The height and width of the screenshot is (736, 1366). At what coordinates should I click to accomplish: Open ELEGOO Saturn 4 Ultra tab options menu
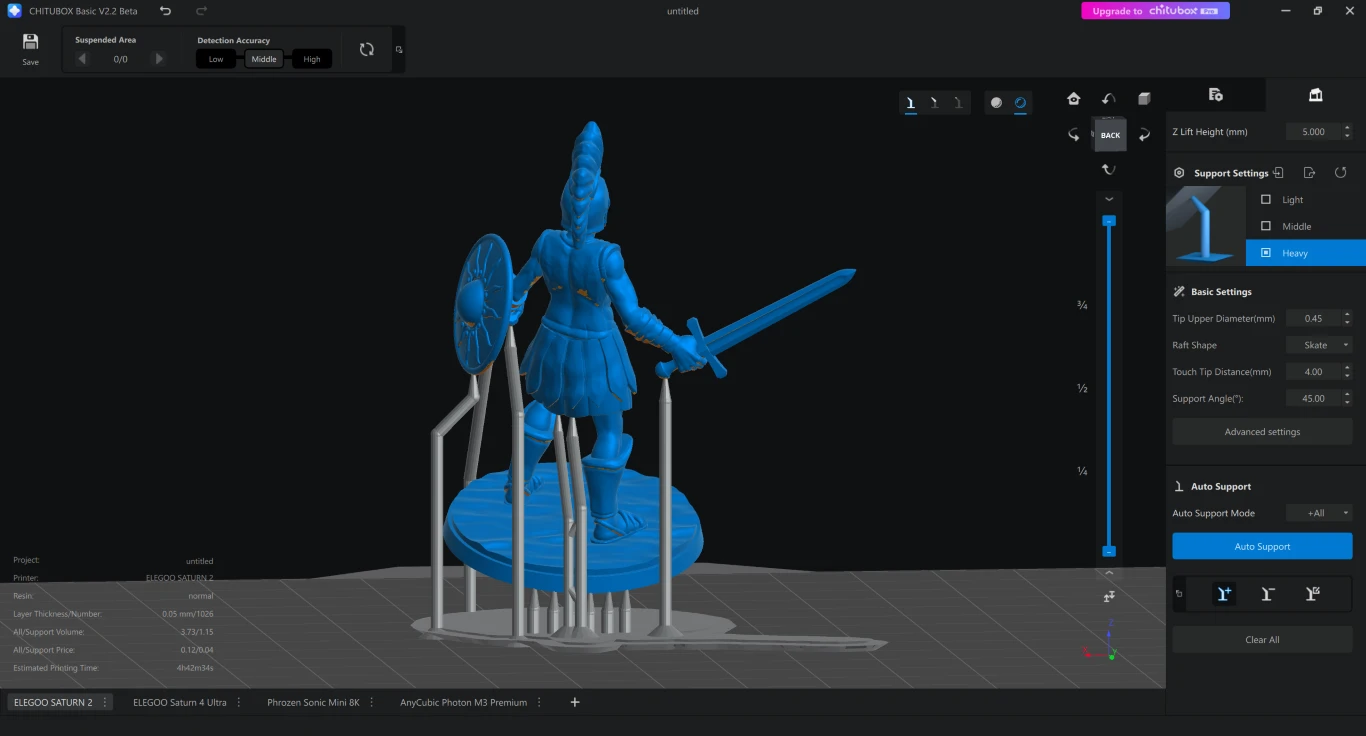tap(238, 702)
